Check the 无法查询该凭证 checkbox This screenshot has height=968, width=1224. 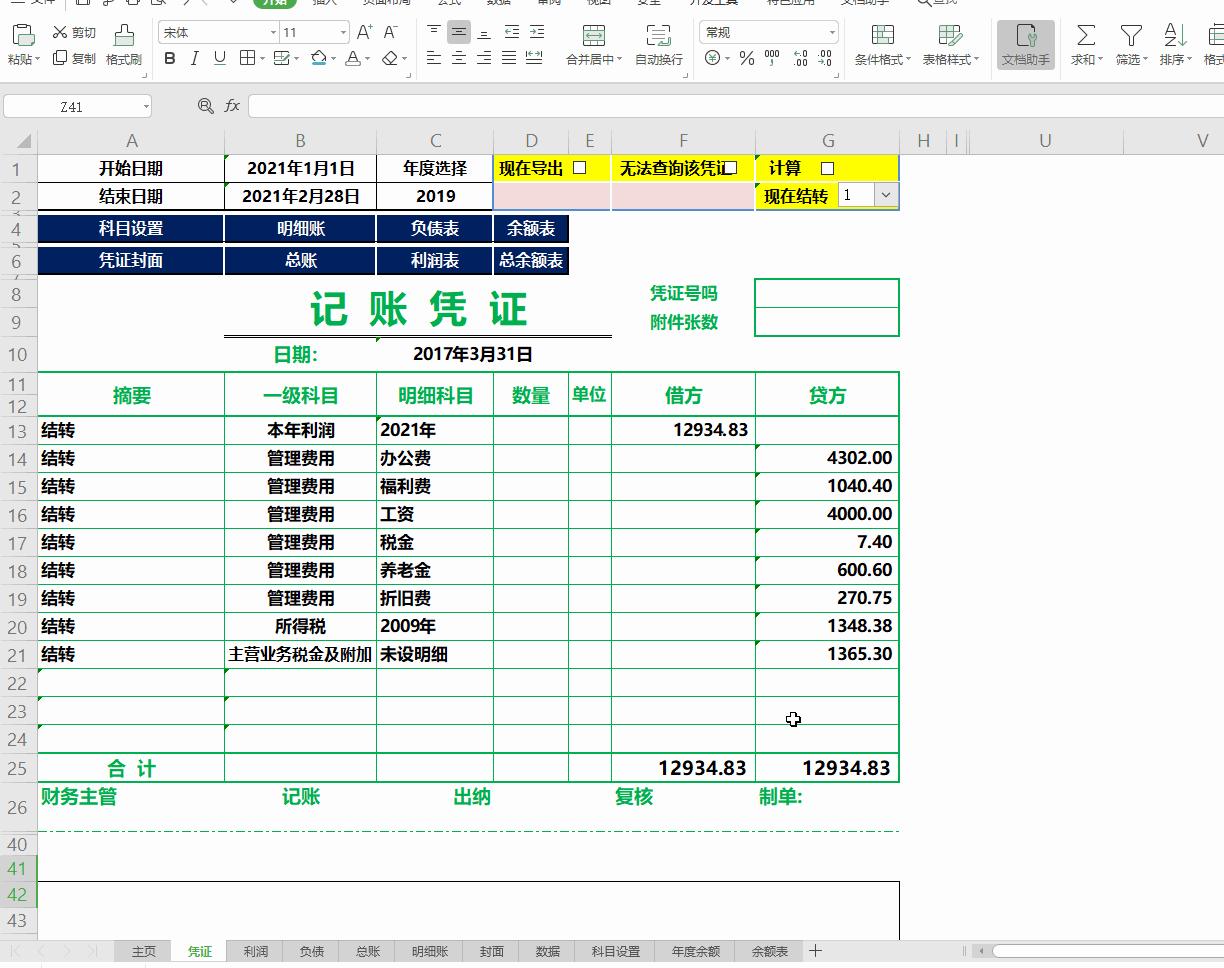point(731,167)
